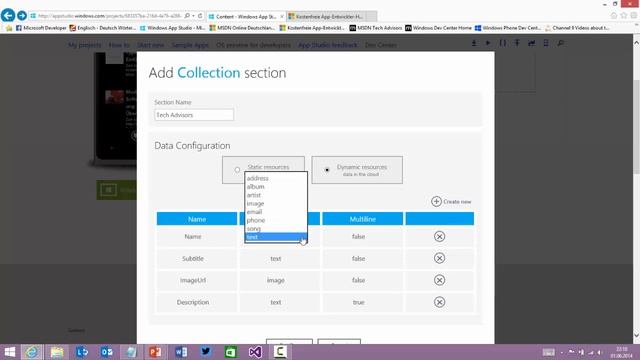This screenshot has width=640, height=360.
Task: Click the Section Name input field
Action: click(x=194, y=115)
